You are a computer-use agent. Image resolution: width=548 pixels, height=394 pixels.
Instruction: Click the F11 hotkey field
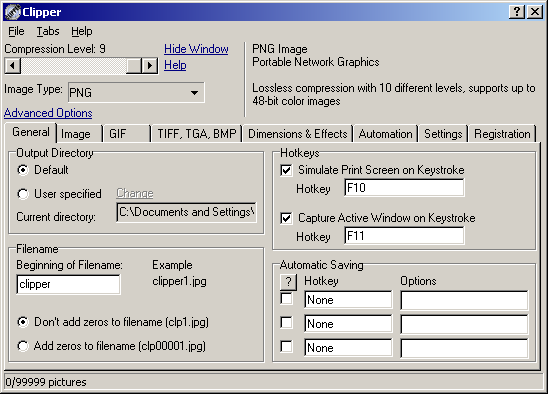point(404,236)
